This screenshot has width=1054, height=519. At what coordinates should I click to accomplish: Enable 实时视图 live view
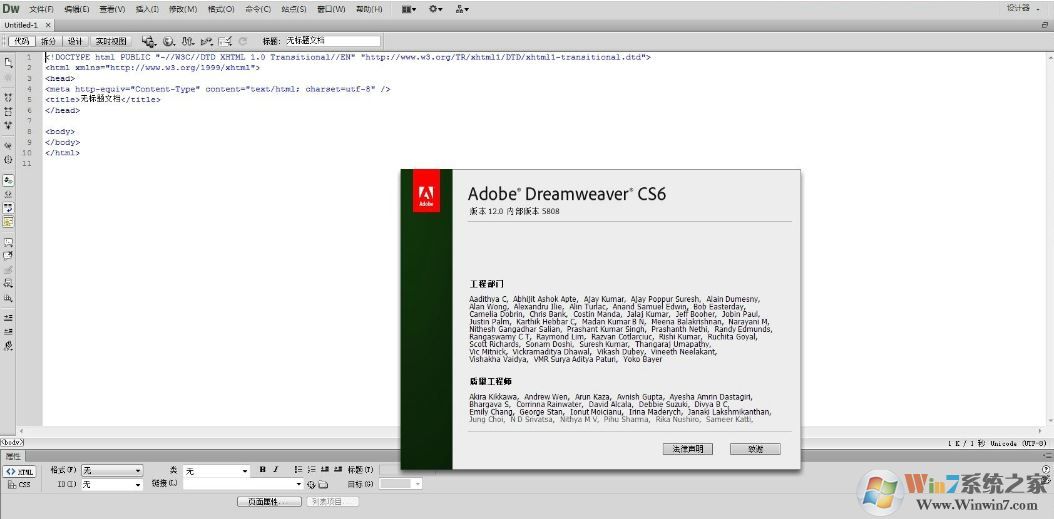110,41
